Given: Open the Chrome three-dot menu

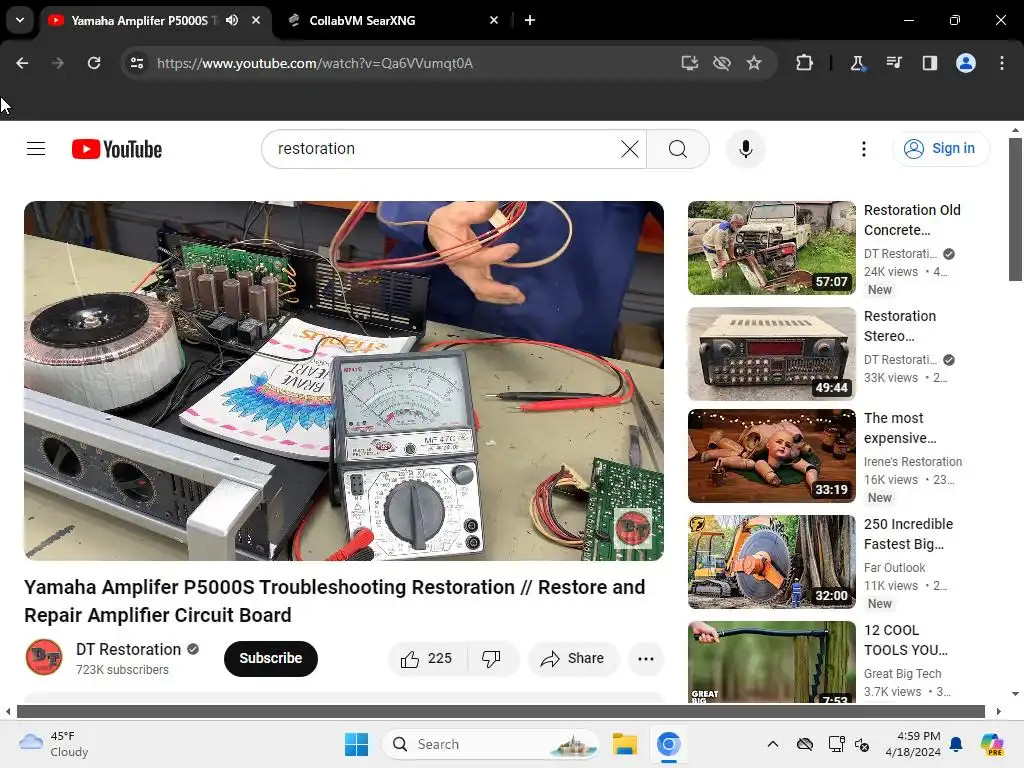Looking at the screenshot, I should (x=1002, y=63).
